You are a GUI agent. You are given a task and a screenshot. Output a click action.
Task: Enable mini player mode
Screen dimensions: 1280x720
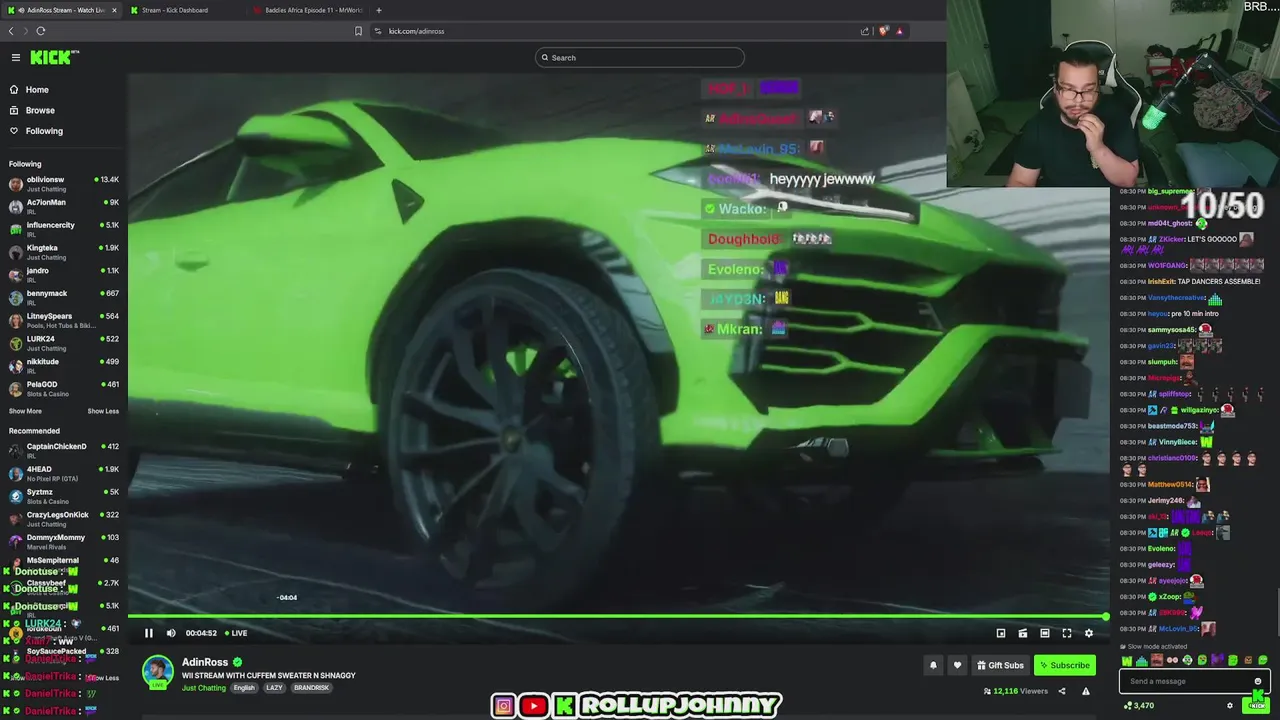[x=1001, y=633]
